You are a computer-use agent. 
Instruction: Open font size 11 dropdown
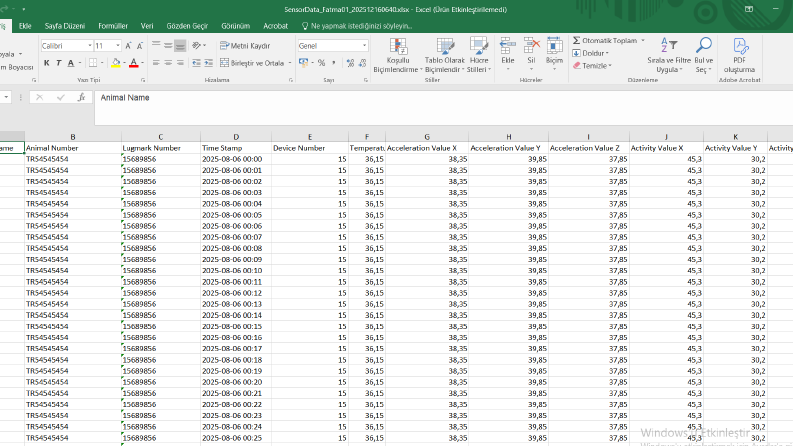pyautogui.click(x=118, y=46)
